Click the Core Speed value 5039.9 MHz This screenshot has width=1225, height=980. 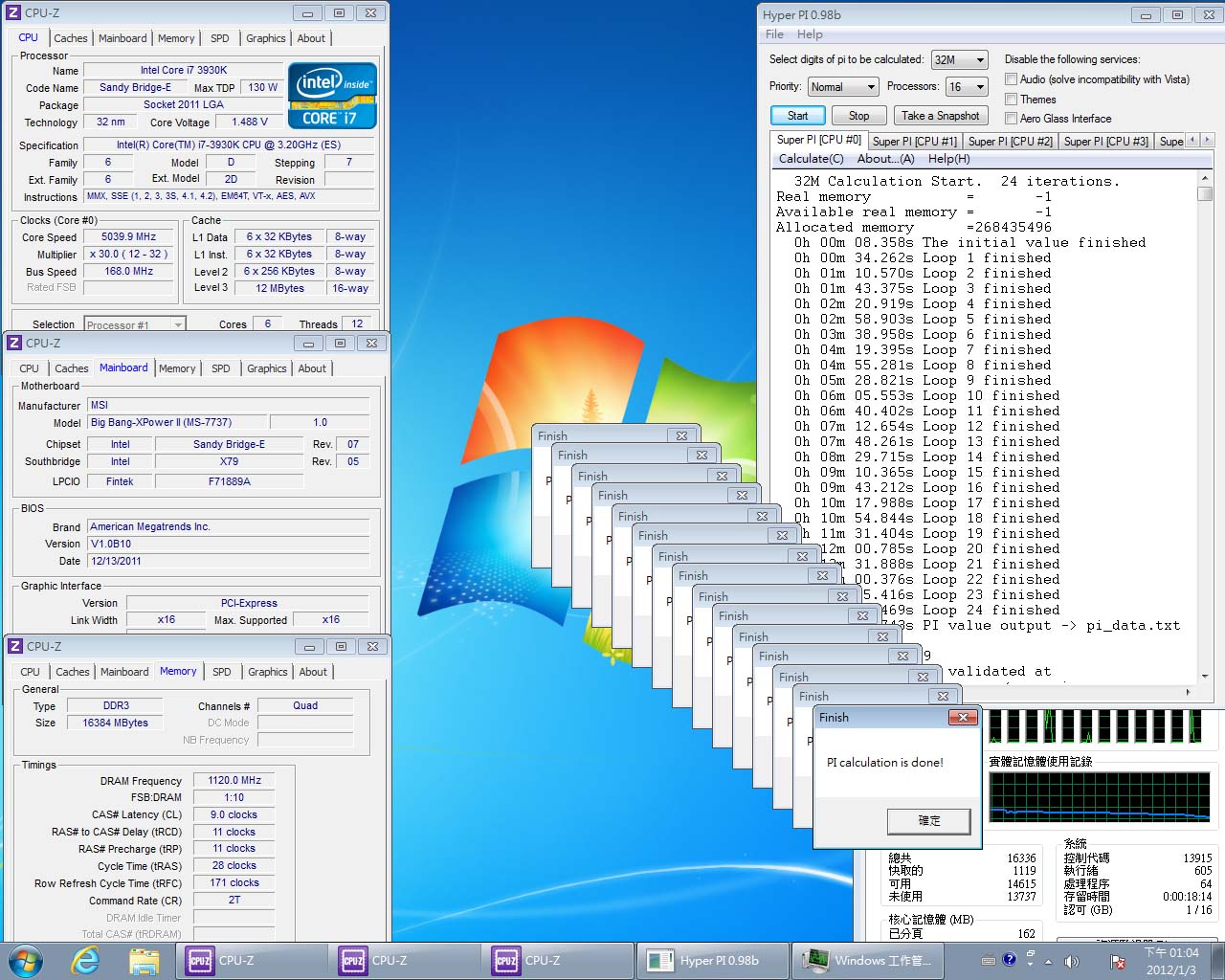(128, 236)
